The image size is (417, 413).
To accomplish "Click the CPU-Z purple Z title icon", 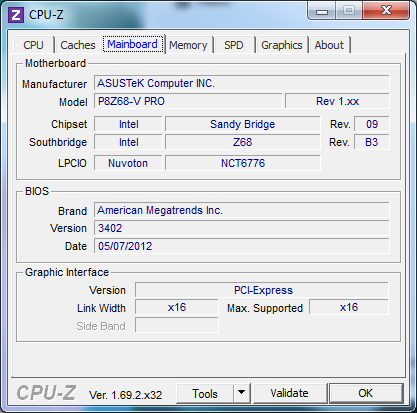I will pos(16,15).
